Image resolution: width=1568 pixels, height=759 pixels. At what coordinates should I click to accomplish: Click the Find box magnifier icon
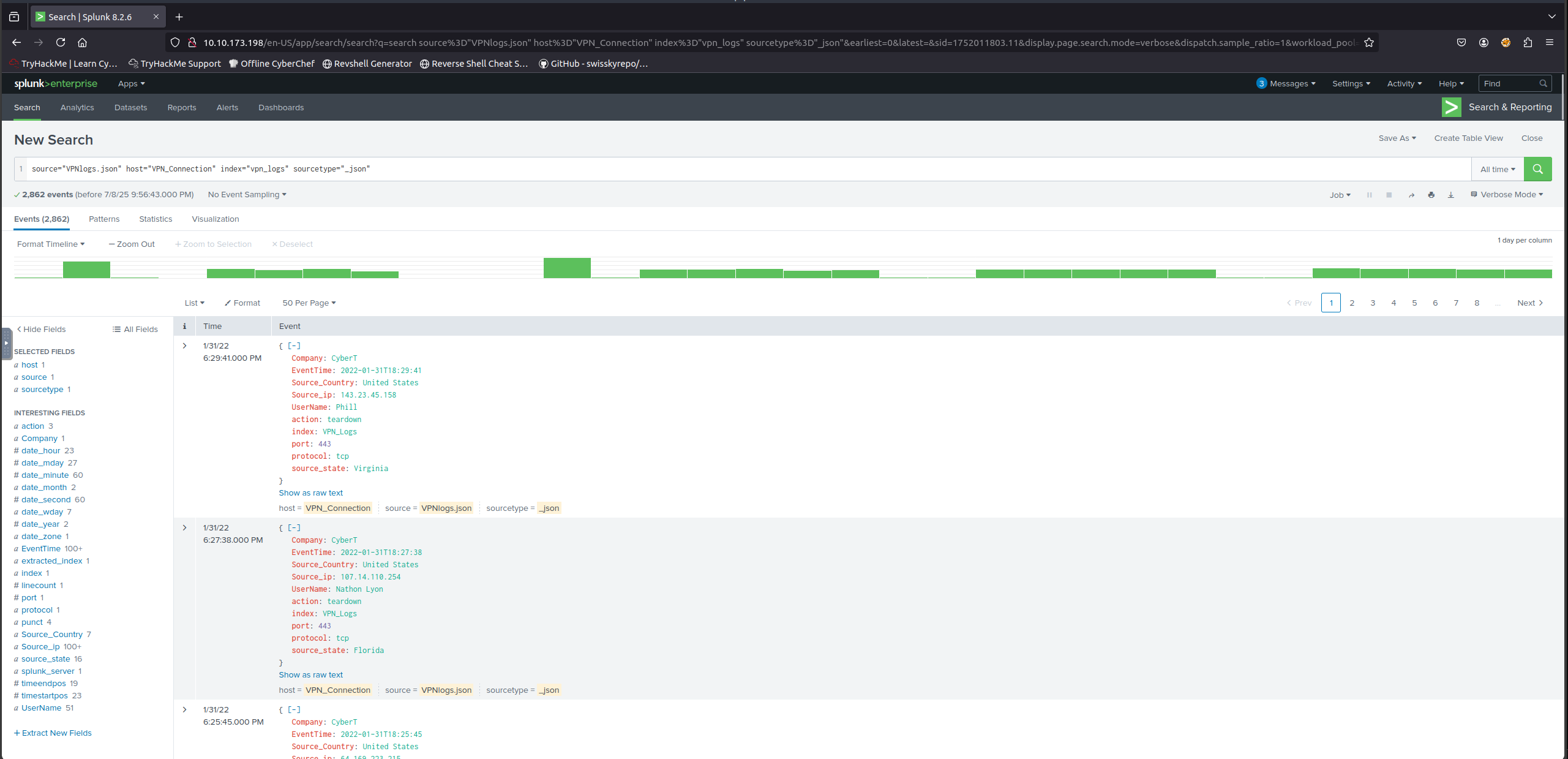pyautogui.click(x=1543, y=83)
